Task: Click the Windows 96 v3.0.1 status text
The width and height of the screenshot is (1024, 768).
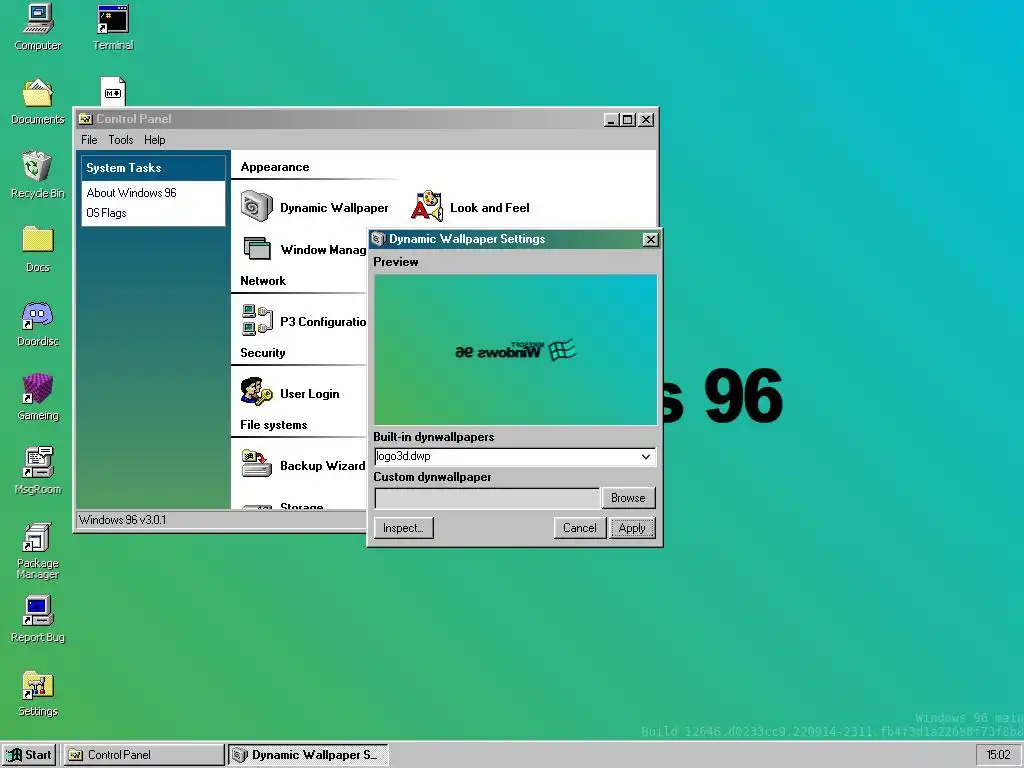Action: [123, 520]
